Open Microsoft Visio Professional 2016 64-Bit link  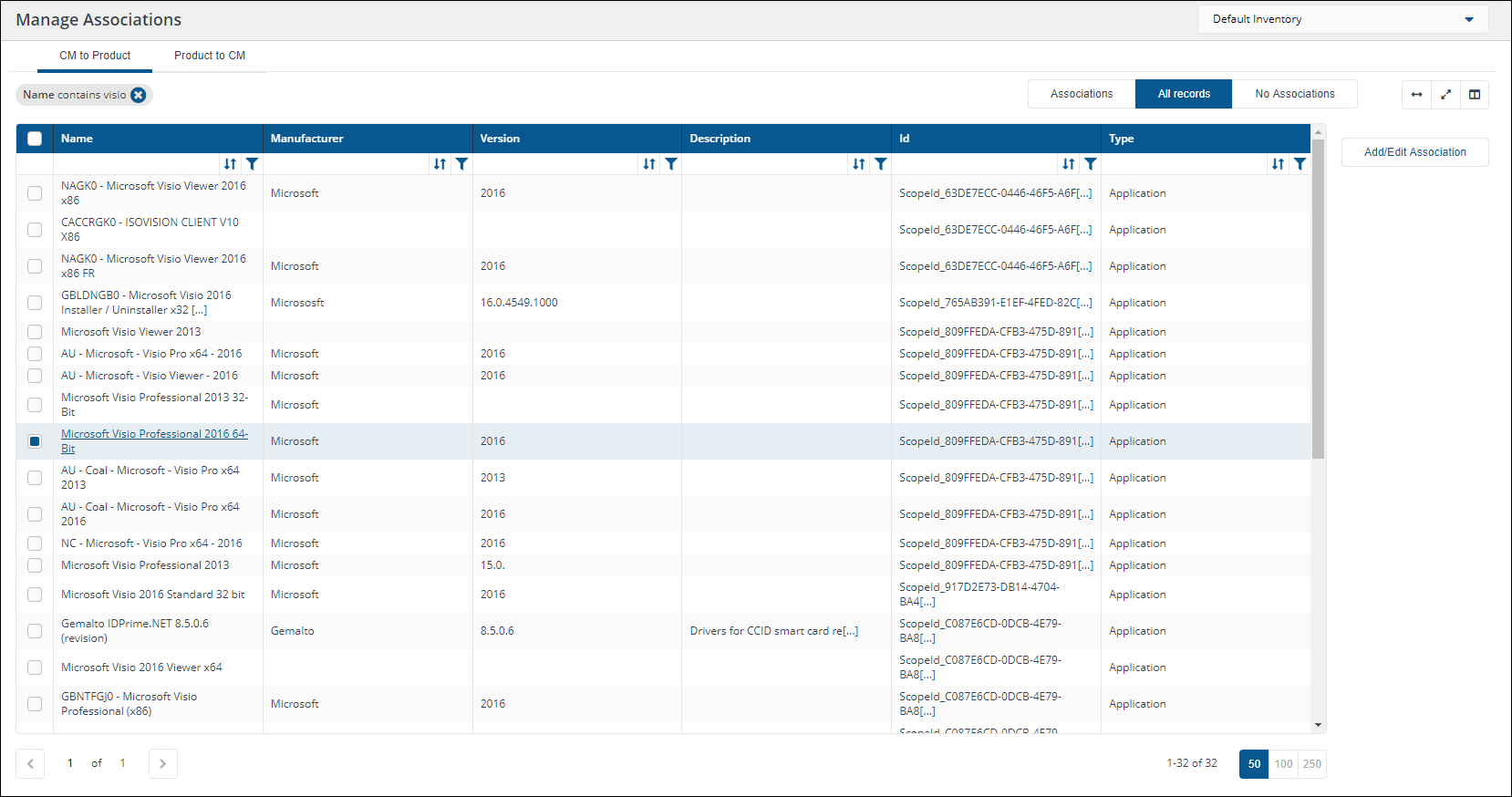point(154,435)
